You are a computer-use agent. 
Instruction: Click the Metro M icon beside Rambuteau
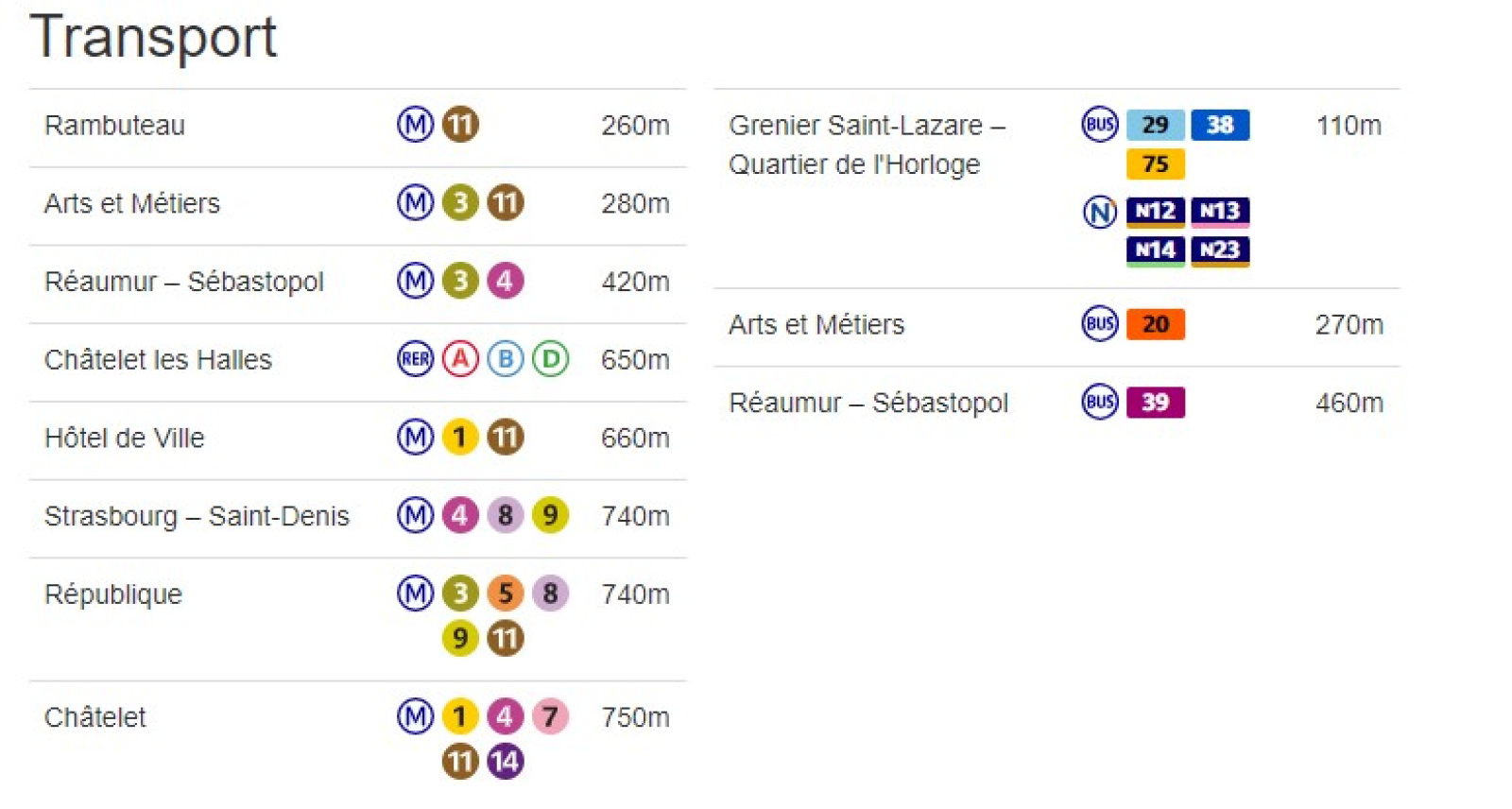(415, 124)
